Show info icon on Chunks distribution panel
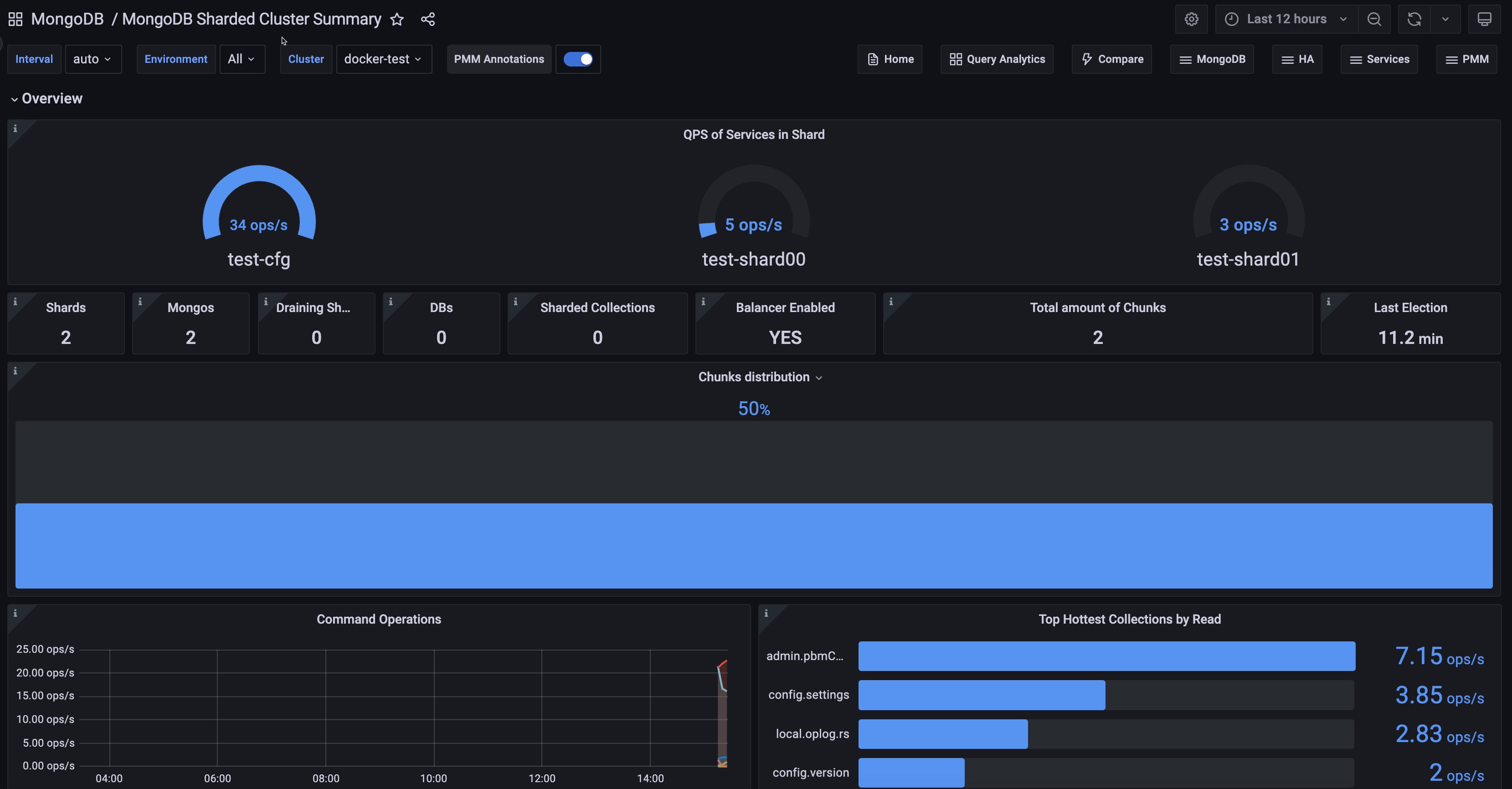 point(15,371)
